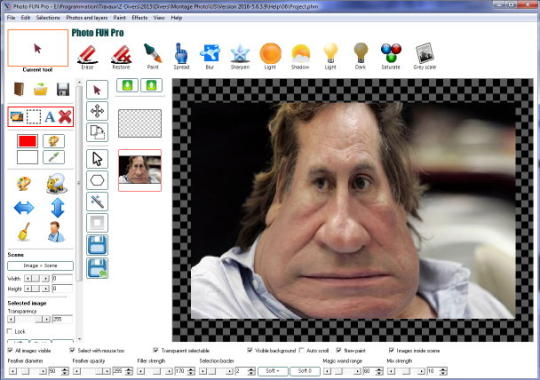The height and width of the screenshot is (380, 540).
Task: Select the hexagon polygon selection tool
Action: pos(97,180)
